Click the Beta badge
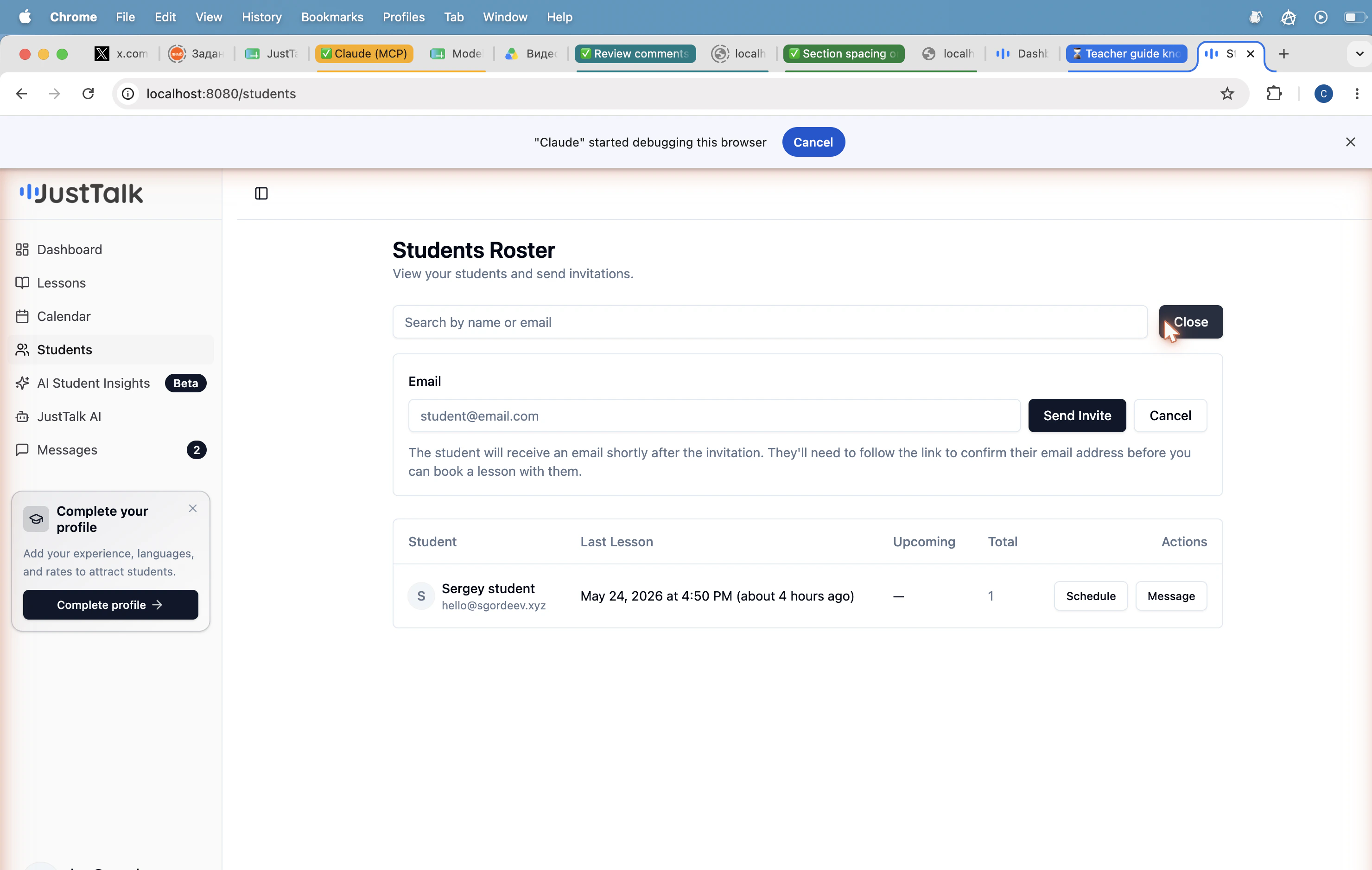This screenshot has width=1372, height=870. (186, 383)
